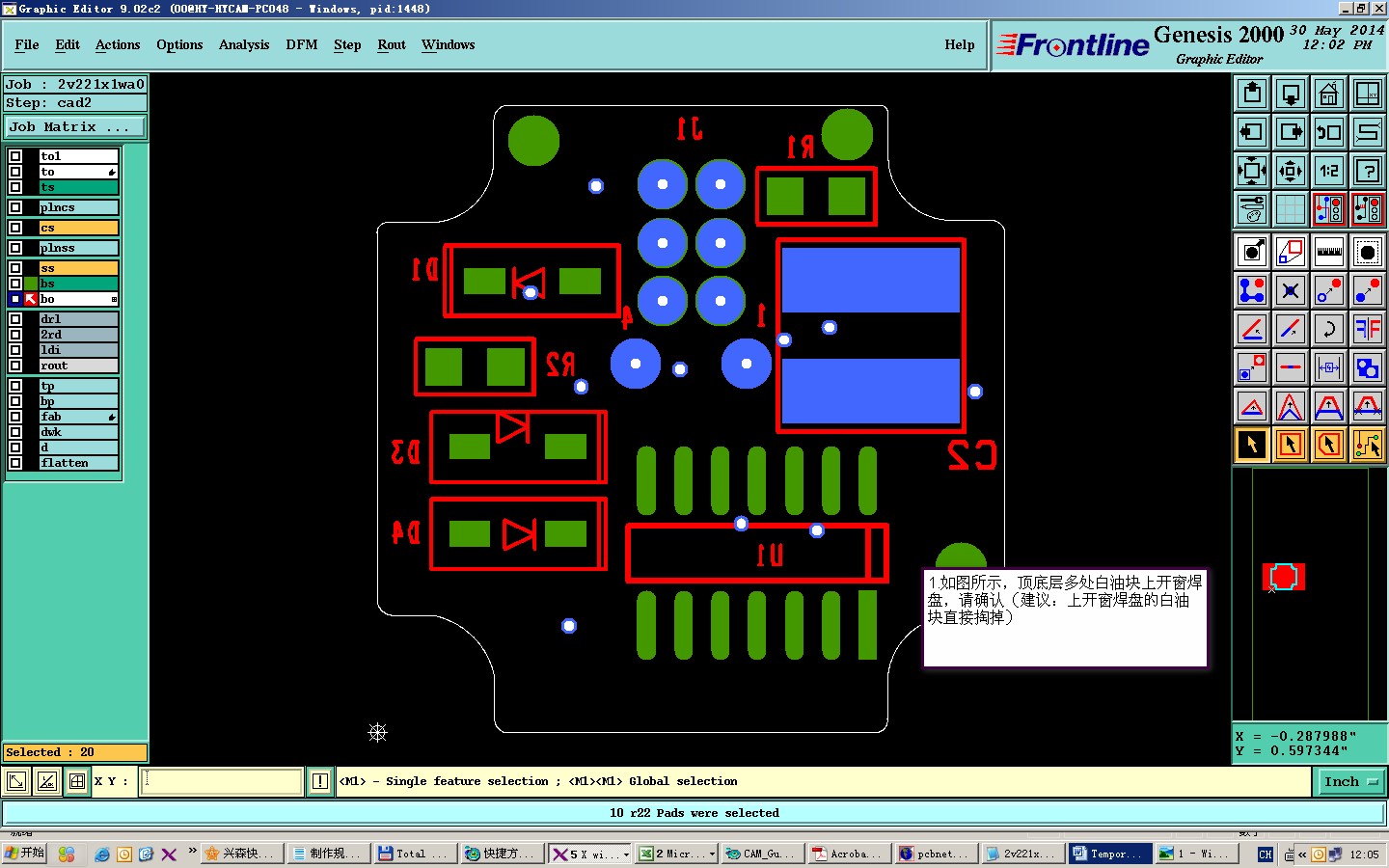1389x868 pixels.
Task: Toggle the plncs layer checkbox
Action: coord(15,207)
